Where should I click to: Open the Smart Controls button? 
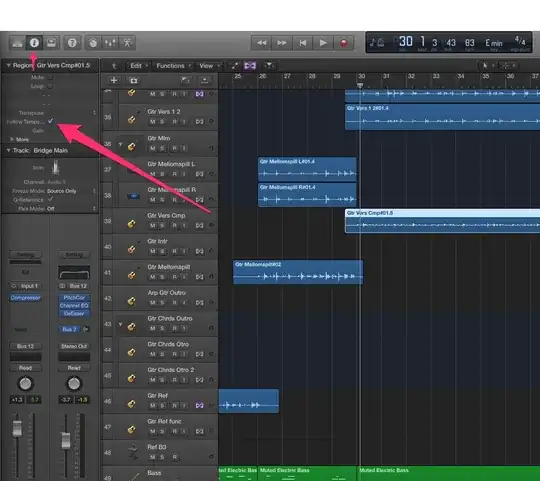[93, 43]
